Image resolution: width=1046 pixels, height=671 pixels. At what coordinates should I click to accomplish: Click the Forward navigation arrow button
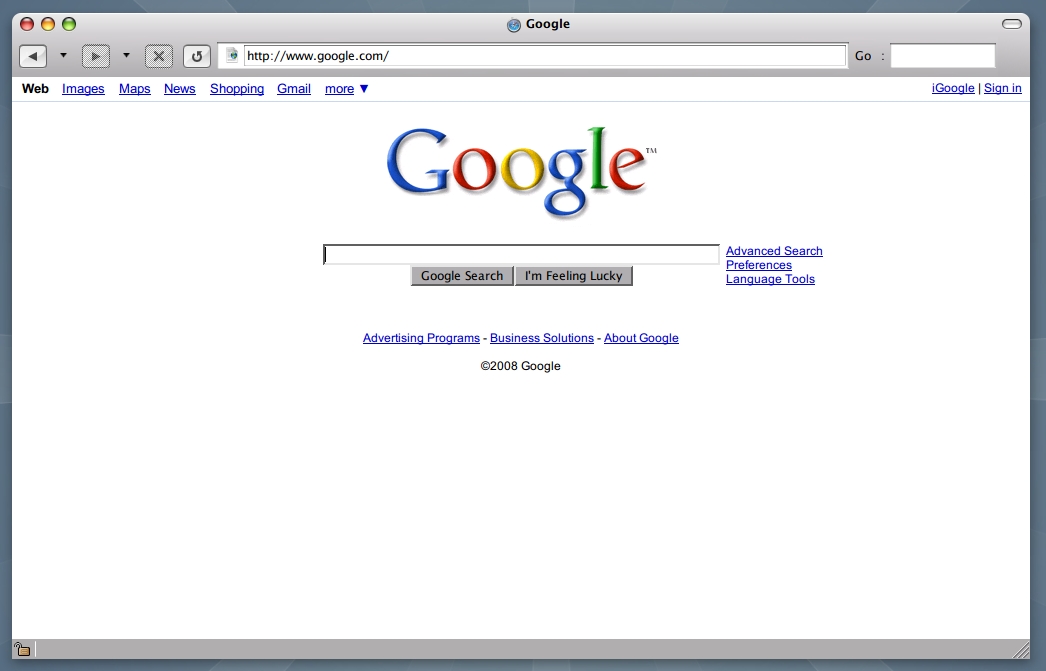click(95, 56)
